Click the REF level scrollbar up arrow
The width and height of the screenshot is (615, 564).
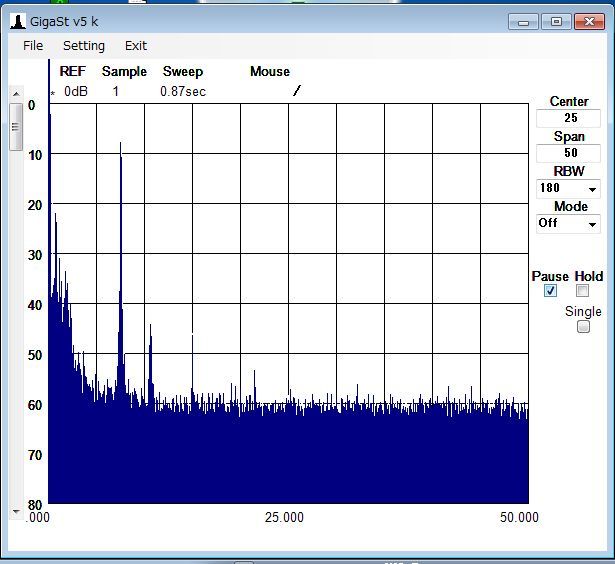(x=16, y=94)
